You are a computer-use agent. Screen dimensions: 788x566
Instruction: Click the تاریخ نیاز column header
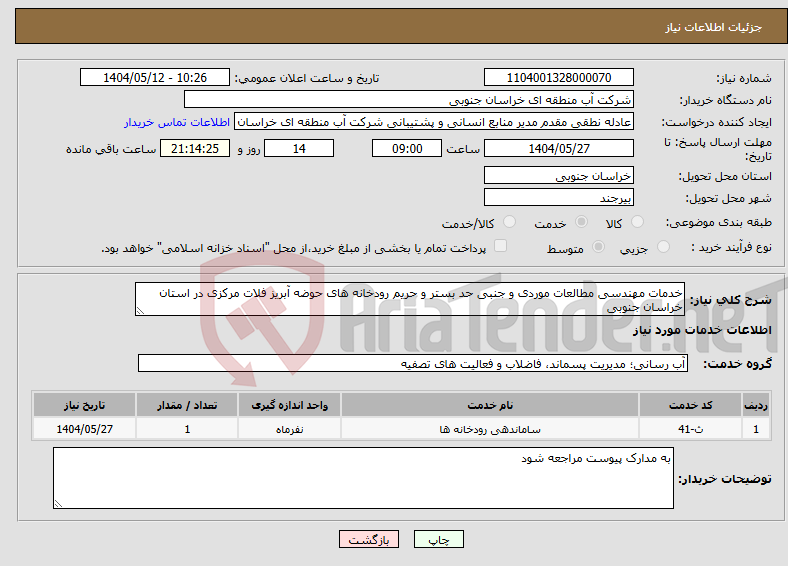(84, 405)
